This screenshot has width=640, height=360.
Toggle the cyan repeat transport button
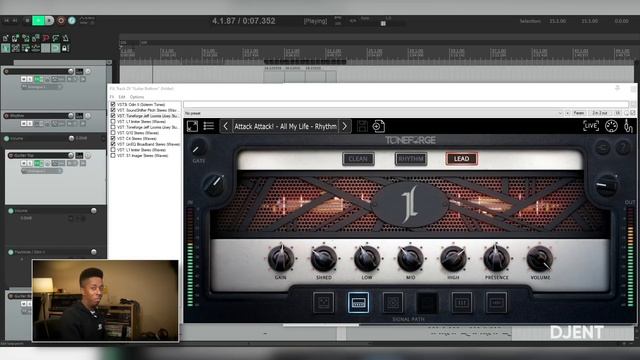click(72, 20)
